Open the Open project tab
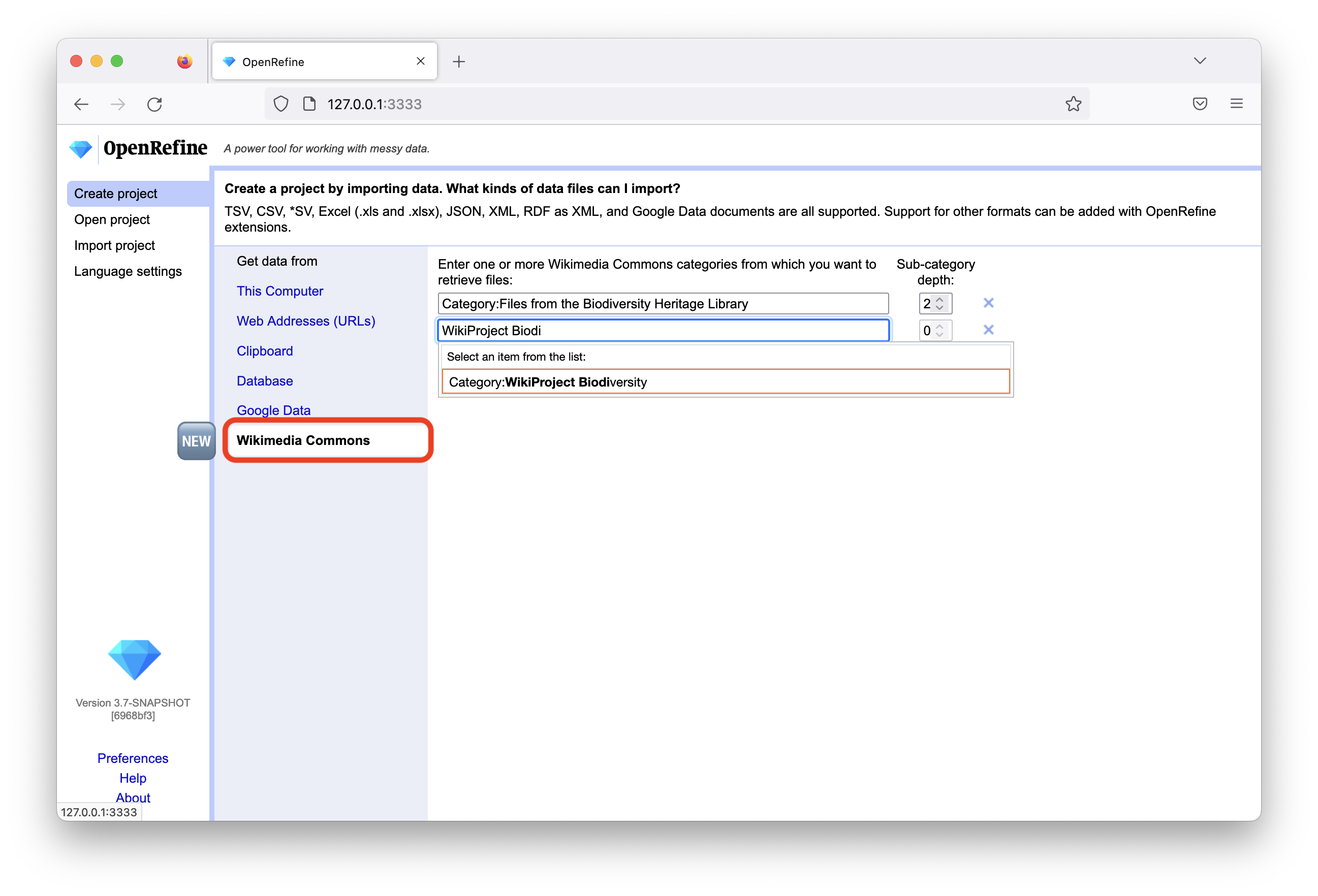The image size is (1318, 896). pos(112,219)
